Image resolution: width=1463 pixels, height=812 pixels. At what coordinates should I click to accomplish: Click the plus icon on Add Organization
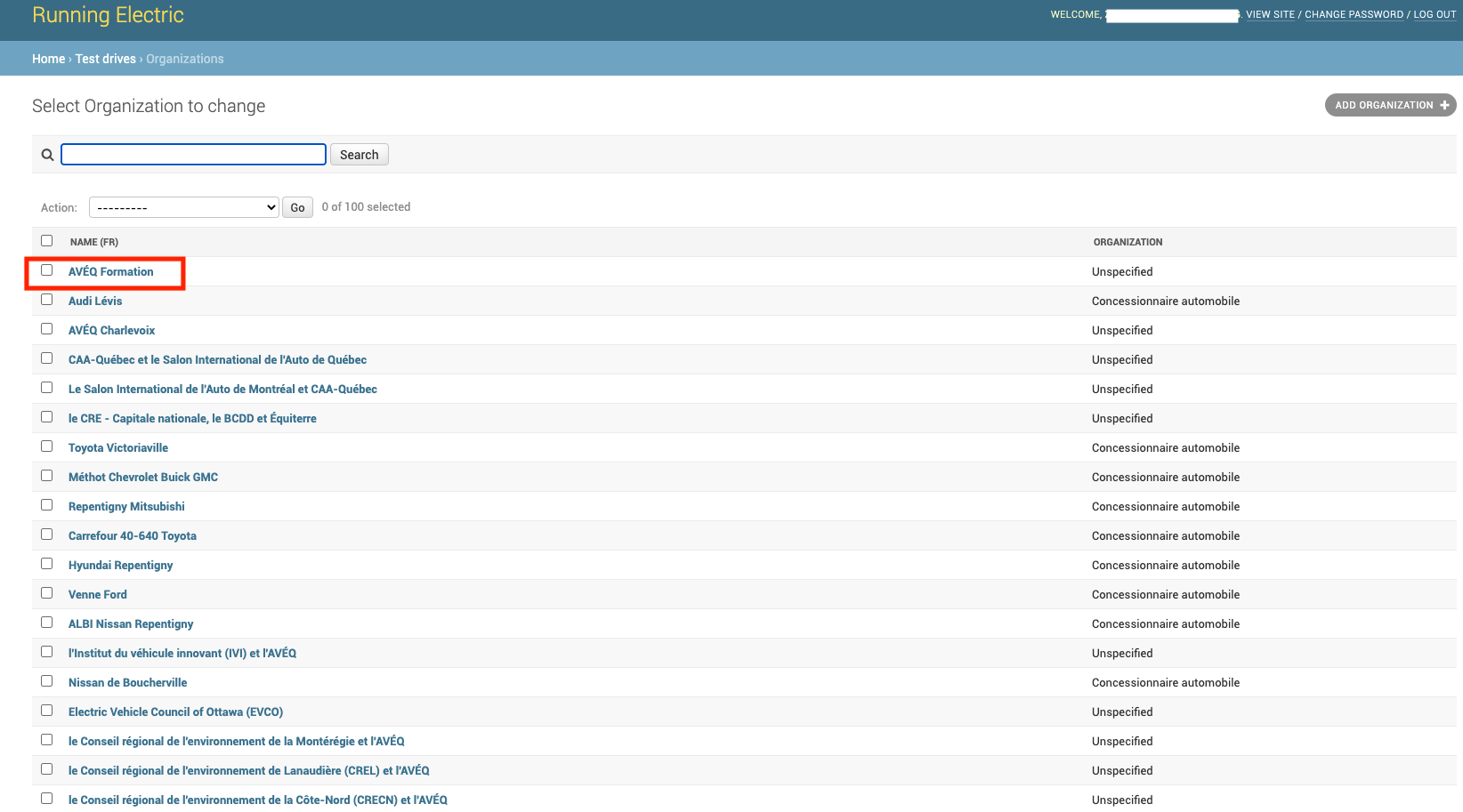(x=1444, y=105)
